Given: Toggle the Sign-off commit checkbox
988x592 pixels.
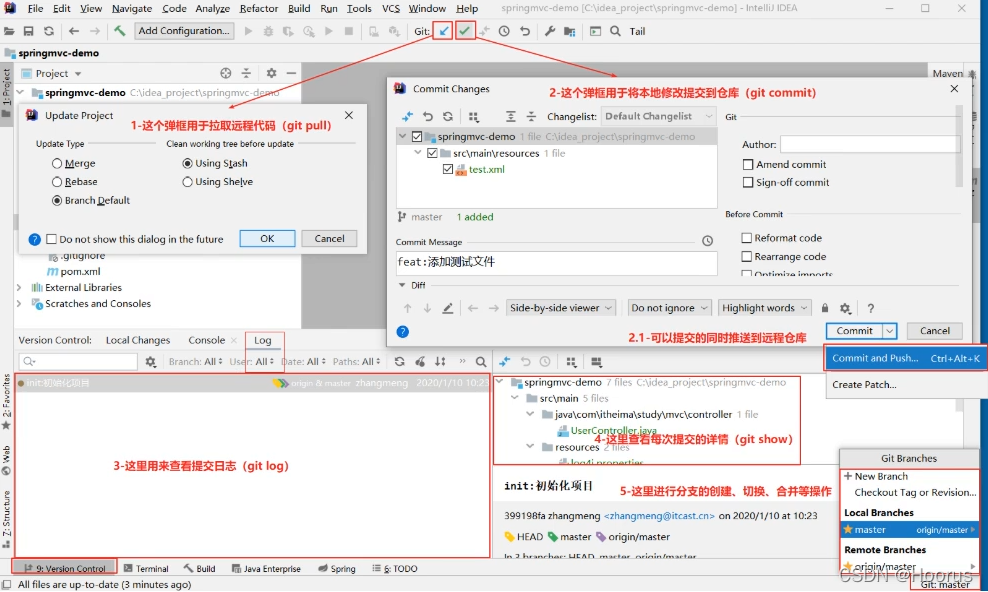Looking at the screenshot, I should click(x=748, y=182).
